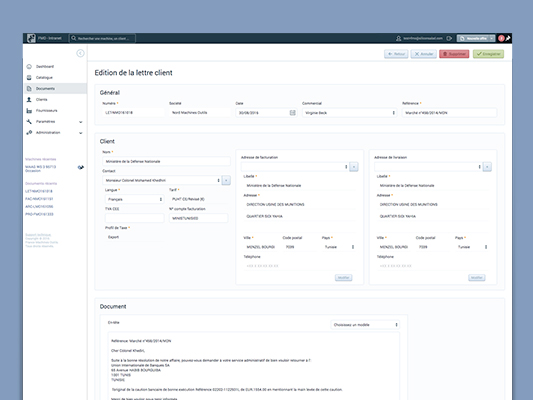The height and width of the screenshot is (400, 533).
Task: Click the search box in top bar
Action: [102, 38]
